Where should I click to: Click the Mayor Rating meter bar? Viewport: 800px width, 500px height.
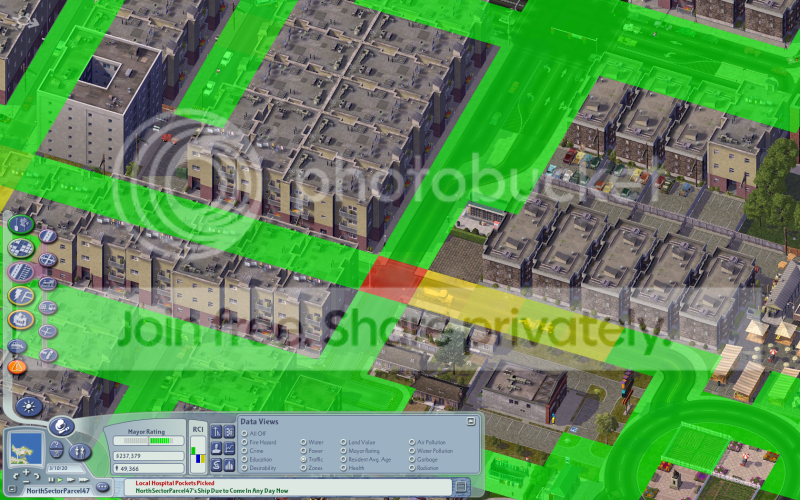tap(148, 441)
